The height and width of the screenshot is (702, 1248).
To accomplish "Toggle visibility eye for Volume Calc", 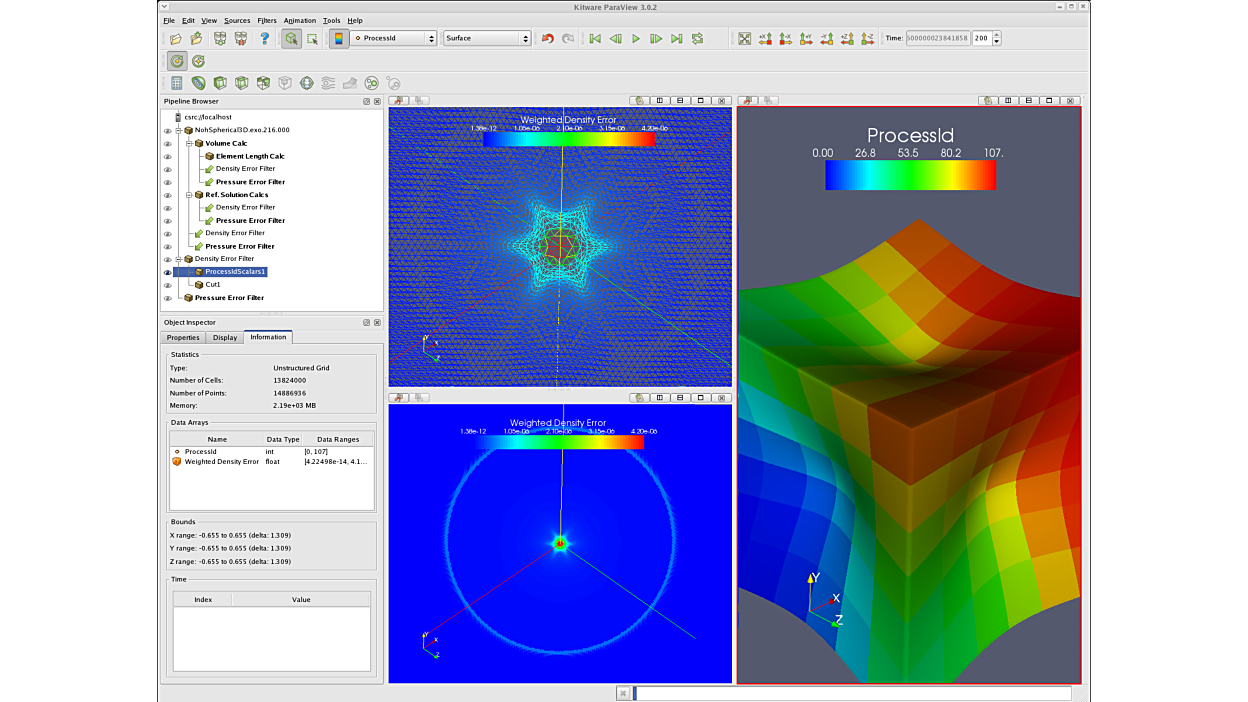I will pos(167,143).
